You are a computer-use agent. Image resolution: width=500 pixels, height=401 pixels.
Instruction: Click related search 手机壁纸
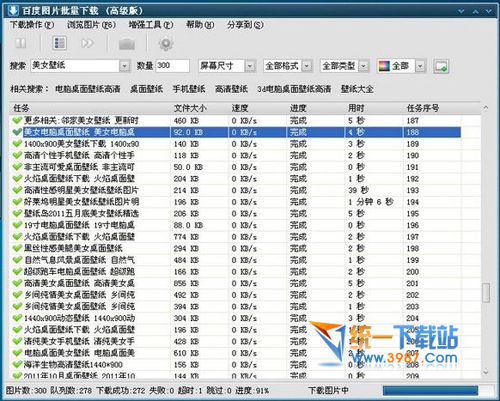pos(189,89)
